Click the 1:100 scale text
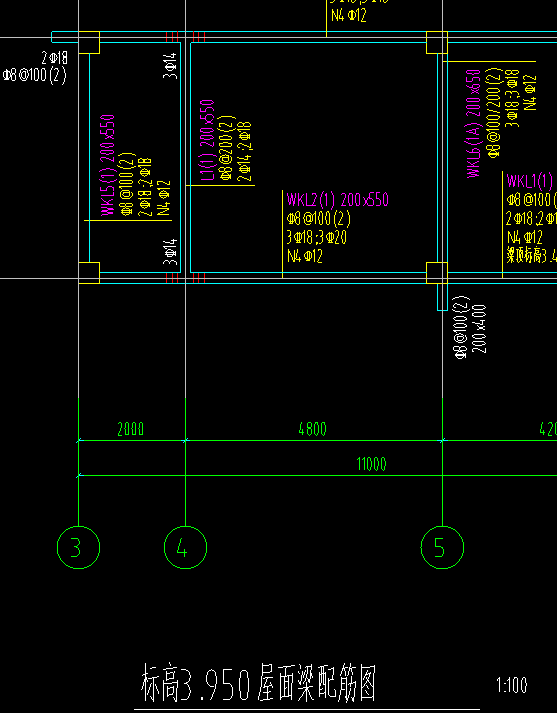Image resolution: width=557 pixels, height=713 pixels. pyautogui.click(x=512, y=685)
